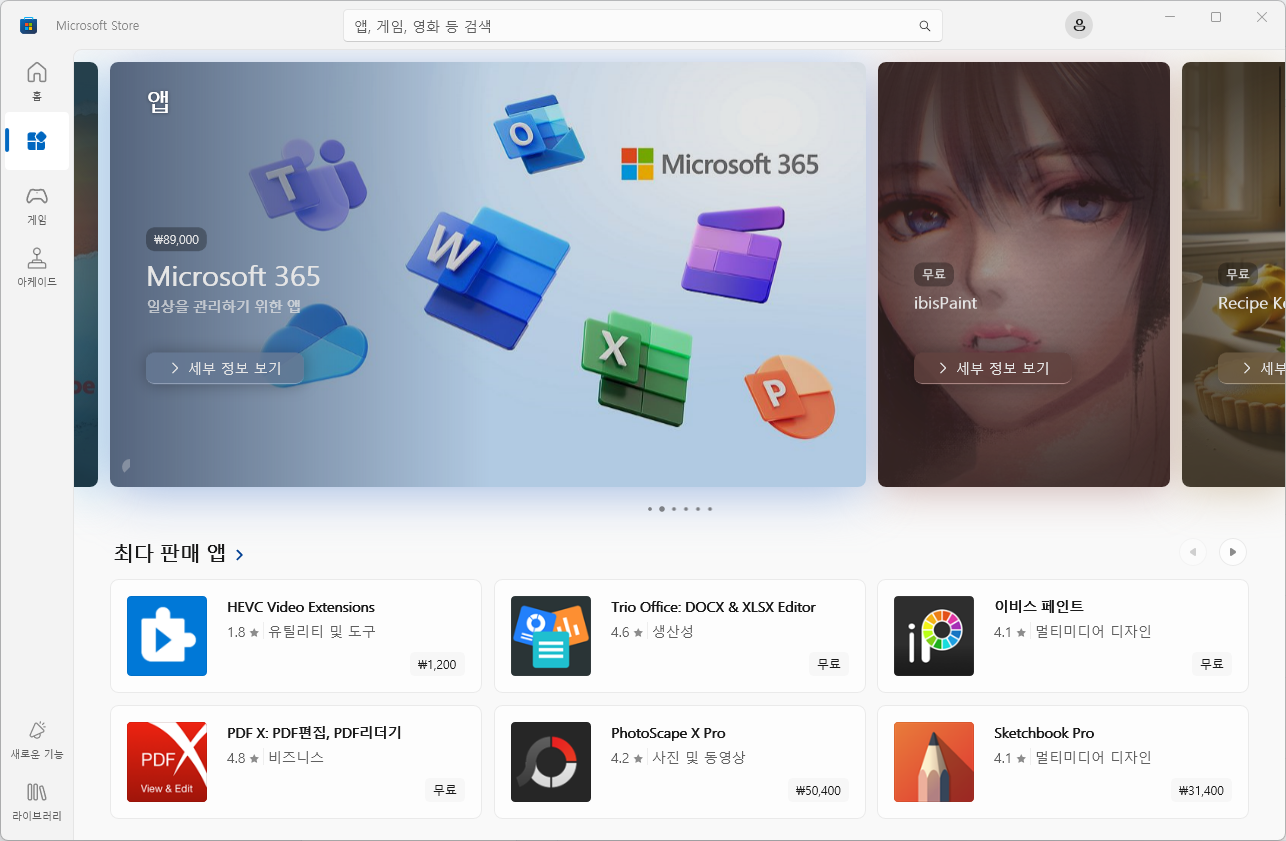This screenshot has height=841, width=1286.
Task: Click 무료 badge on 이비스 페인트 card
Action: point(1212,664)
